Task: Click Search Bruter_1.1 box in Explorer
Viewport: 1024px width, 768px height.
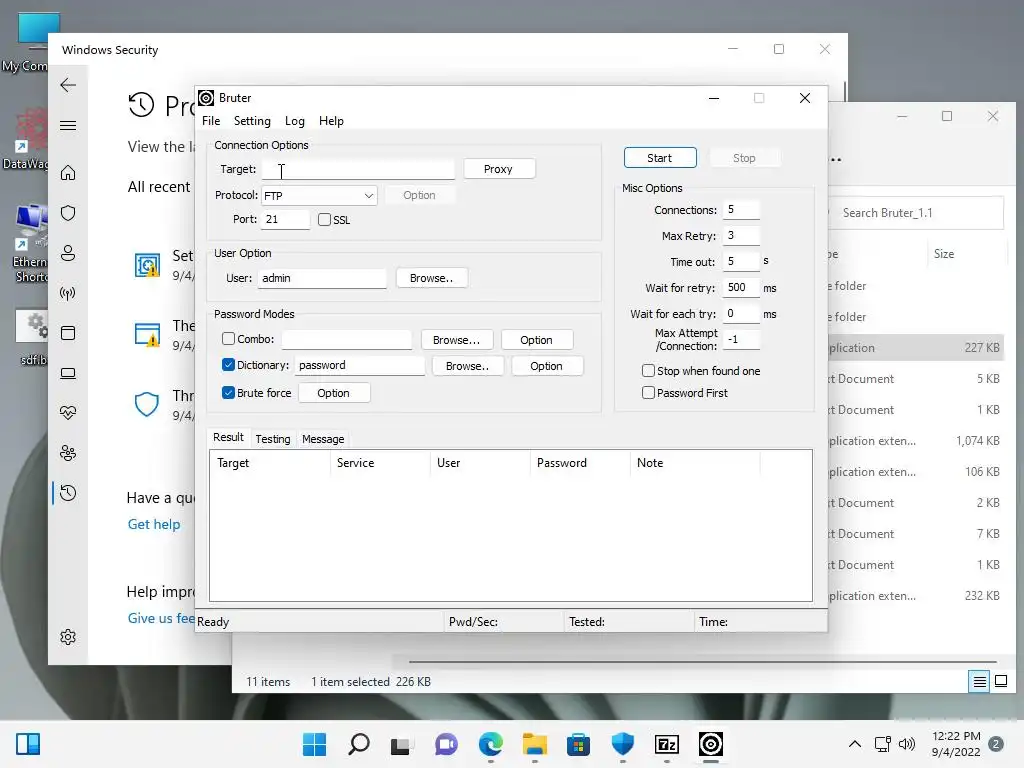Action: 915,213
